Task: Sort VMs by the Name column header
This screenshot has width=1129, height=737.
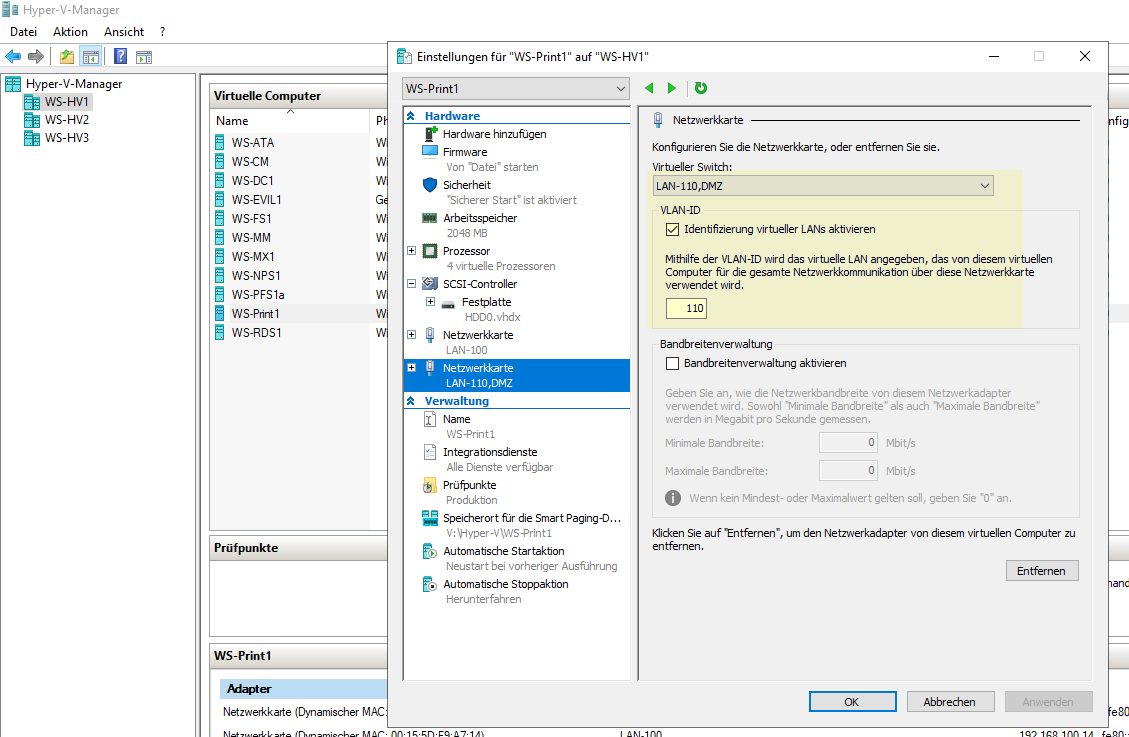Action: coord(289,121)
